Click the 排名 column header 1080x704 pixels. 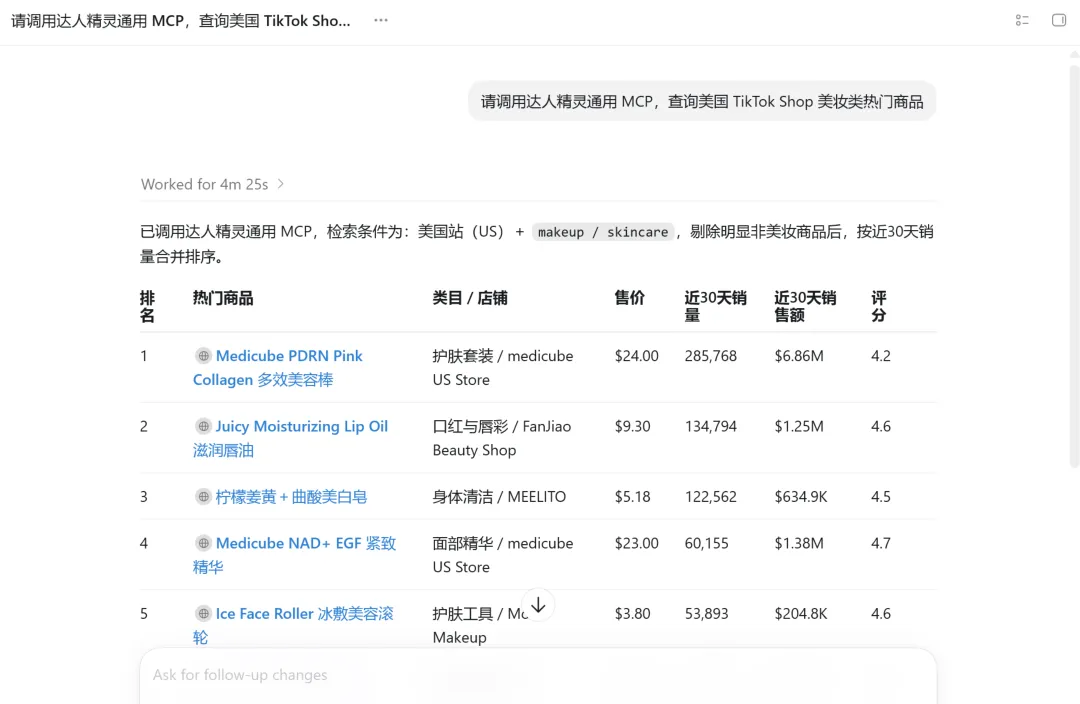click(x=147, y=307)
